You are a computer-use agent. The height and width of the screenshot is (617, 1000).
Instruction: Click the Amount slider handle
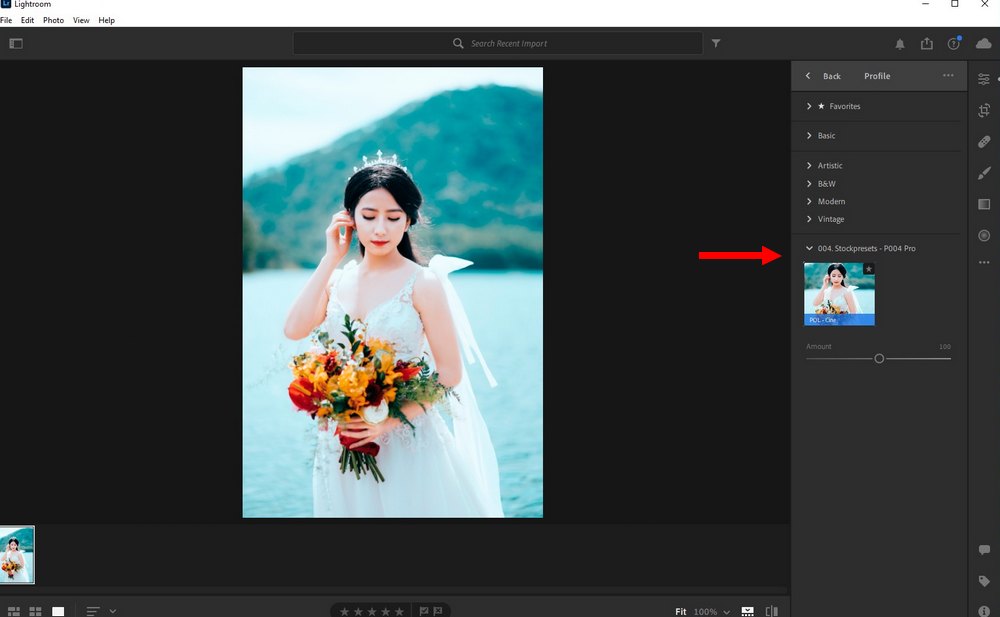point(879,358)
